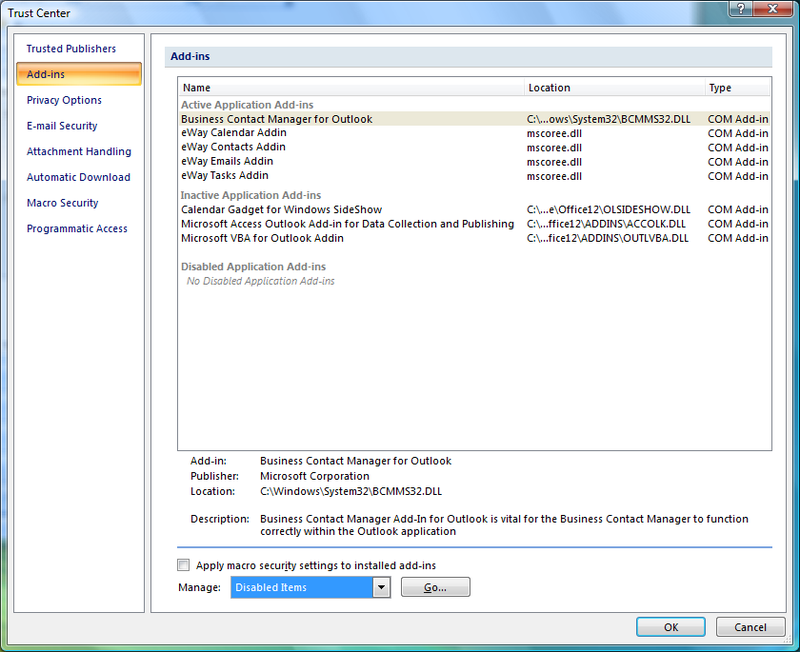800x652 pixels.
Task: Open Automatic Download settings
Action: pos(78,177)
